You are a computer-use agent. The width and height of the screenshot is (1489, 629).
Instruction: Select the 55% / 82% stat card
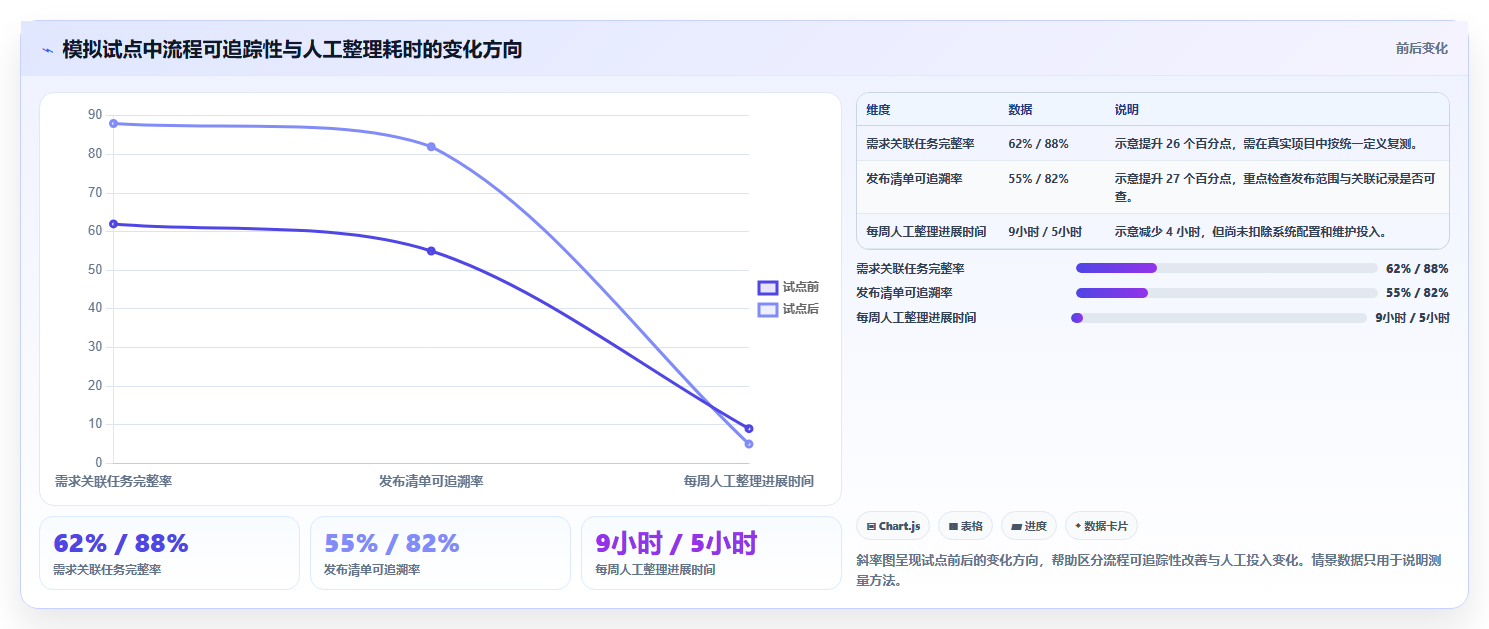[x=440, y=553]
